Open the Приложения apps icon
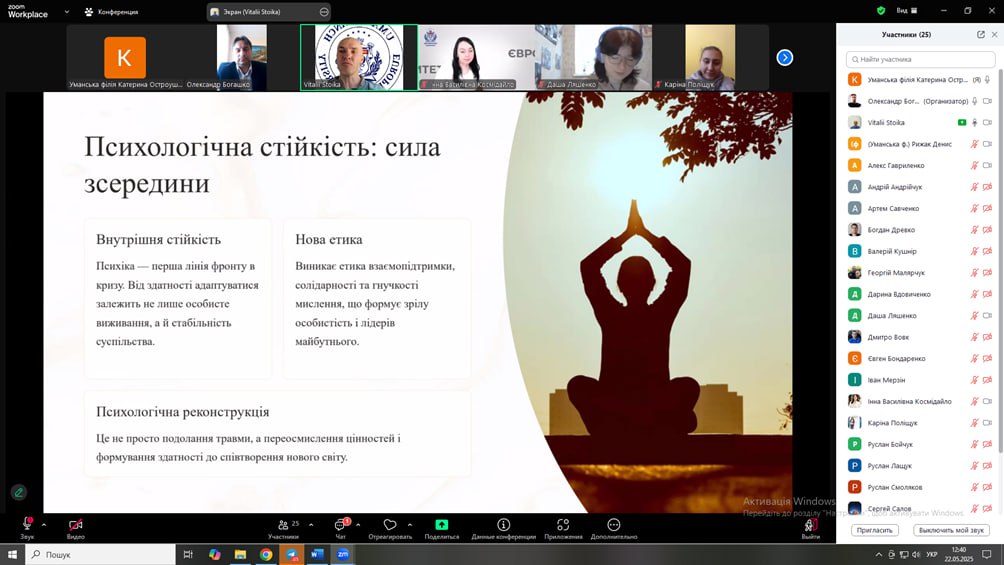 [x=563, y=525]
